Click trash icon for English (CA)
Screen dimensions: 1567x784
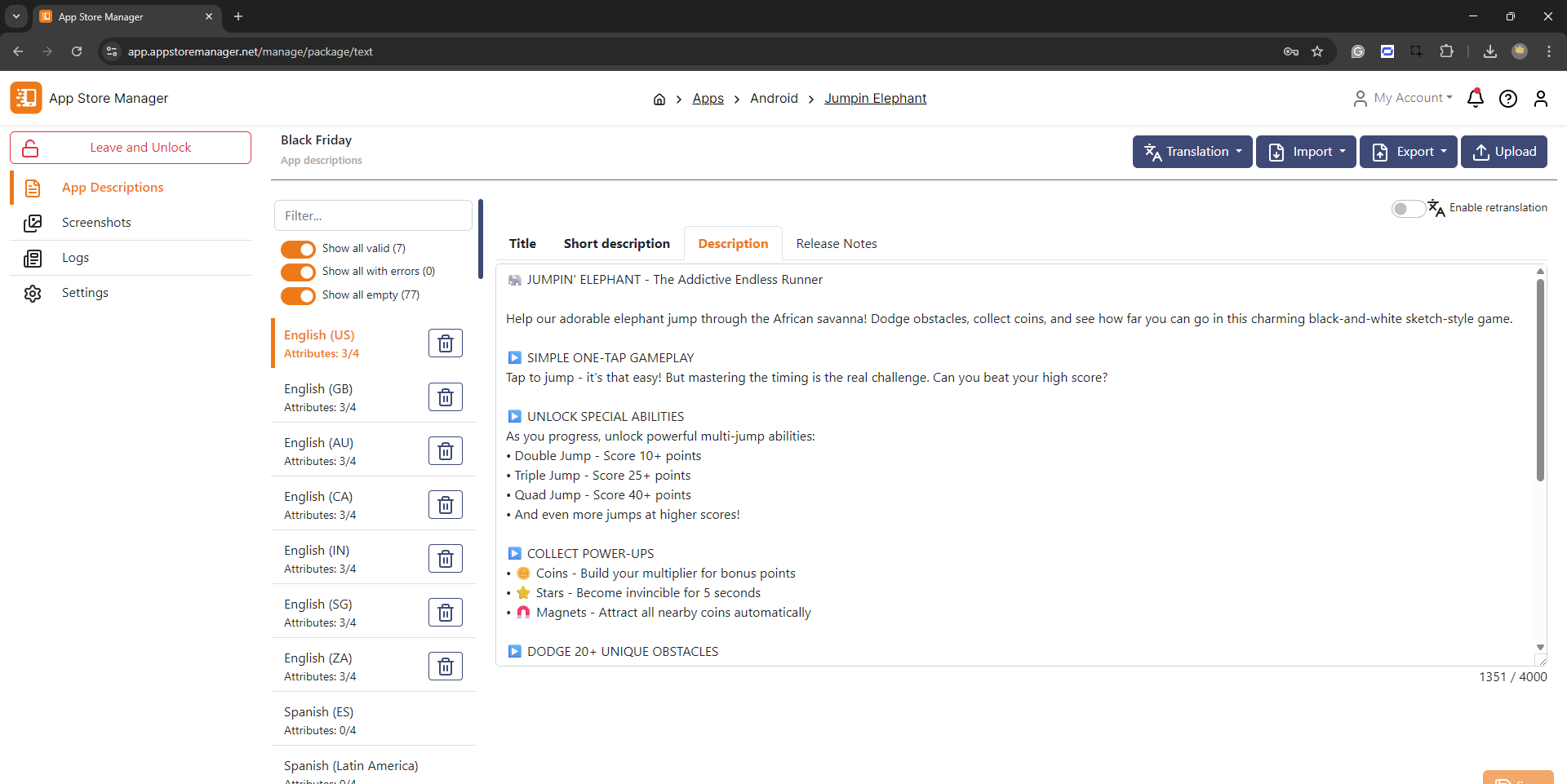(x=445, y=505)
